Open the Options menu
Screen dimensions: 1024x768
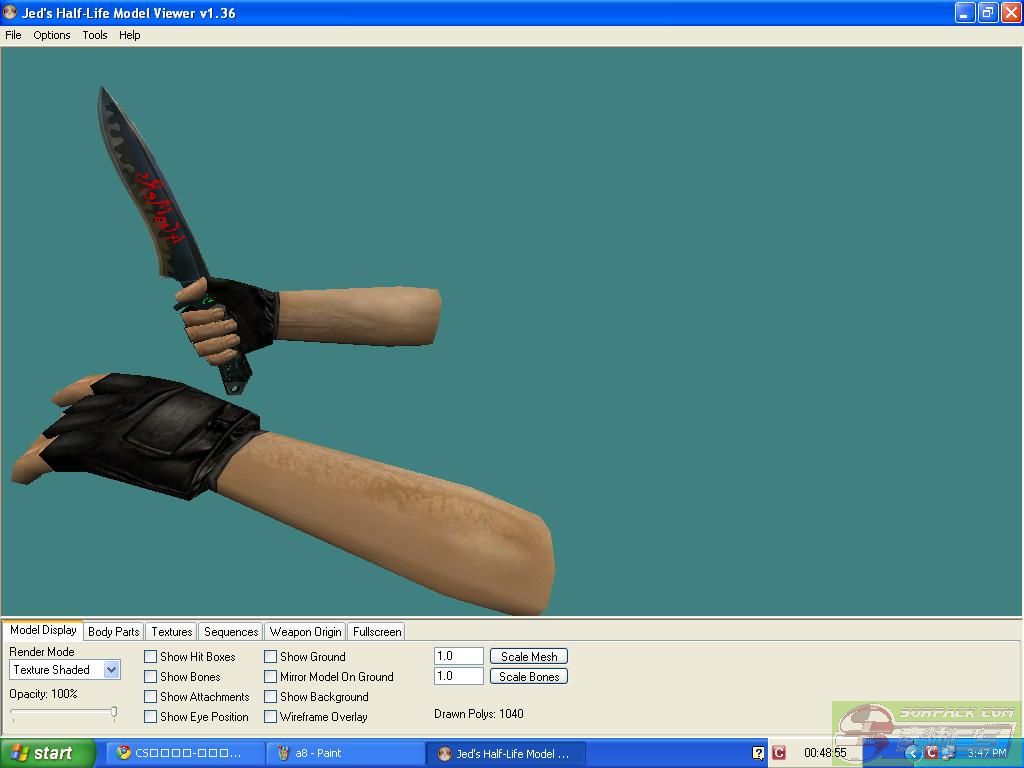52,35
